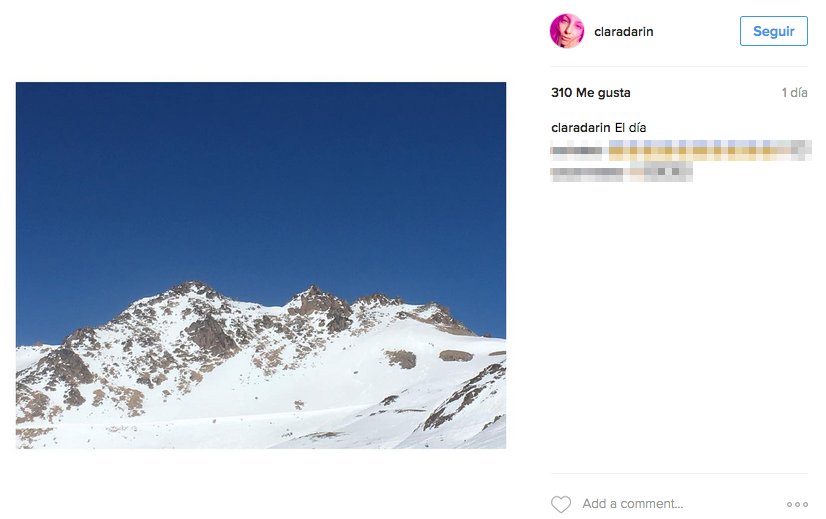Open the three-dot more options menu
The height and width of the screenshot is (519, 826).
tap(797, 504)
